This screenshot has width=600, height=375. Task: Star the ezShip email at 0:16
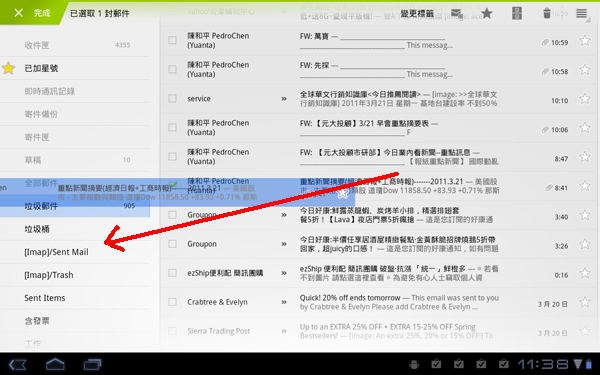(x=584, y=273)
